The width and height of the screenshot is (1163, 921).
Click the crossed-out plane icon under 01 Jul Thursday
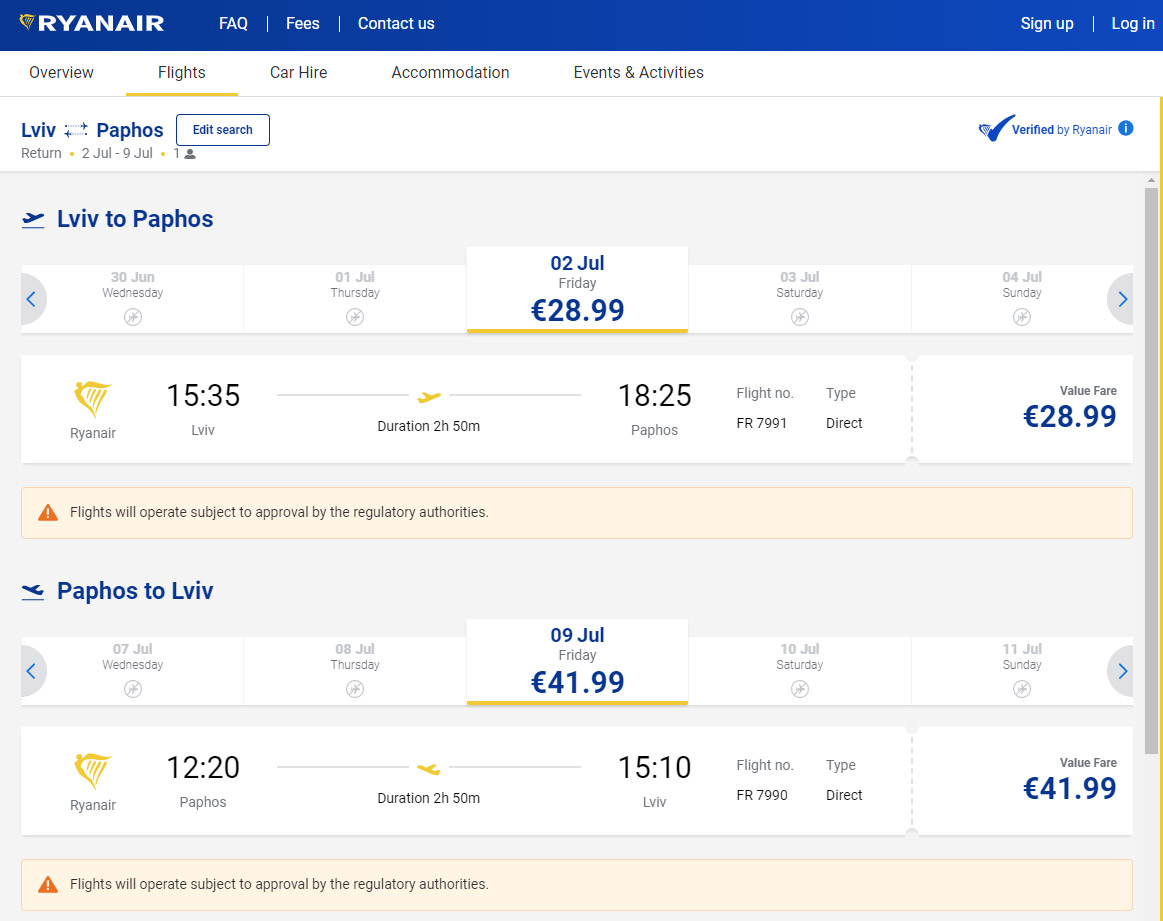tap(354, 316)
